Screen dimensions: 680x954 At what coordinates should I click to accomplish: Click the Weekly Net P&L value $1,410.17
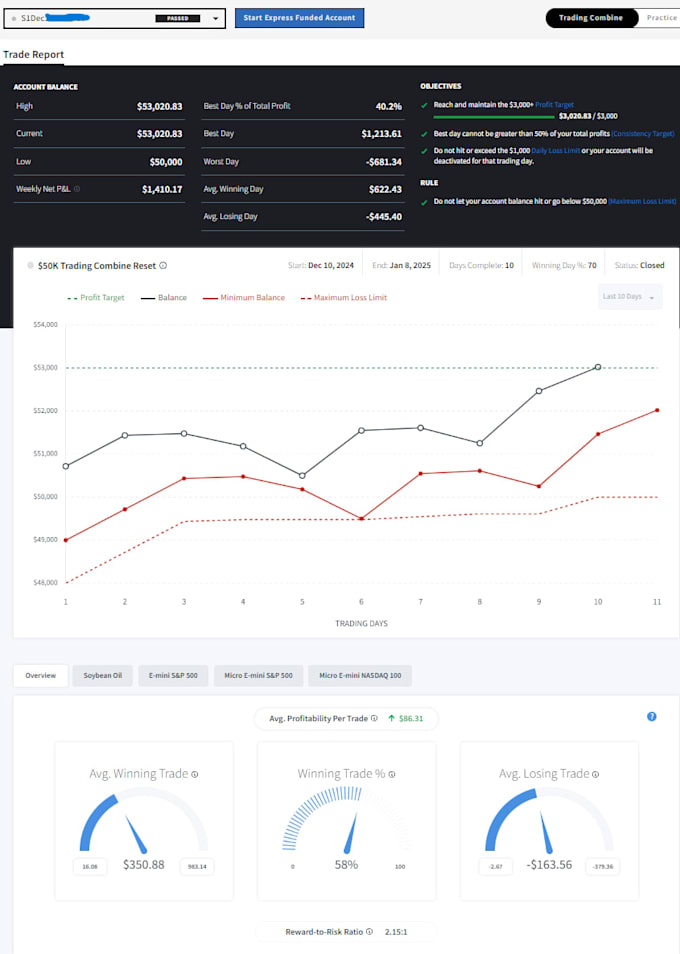162,189
